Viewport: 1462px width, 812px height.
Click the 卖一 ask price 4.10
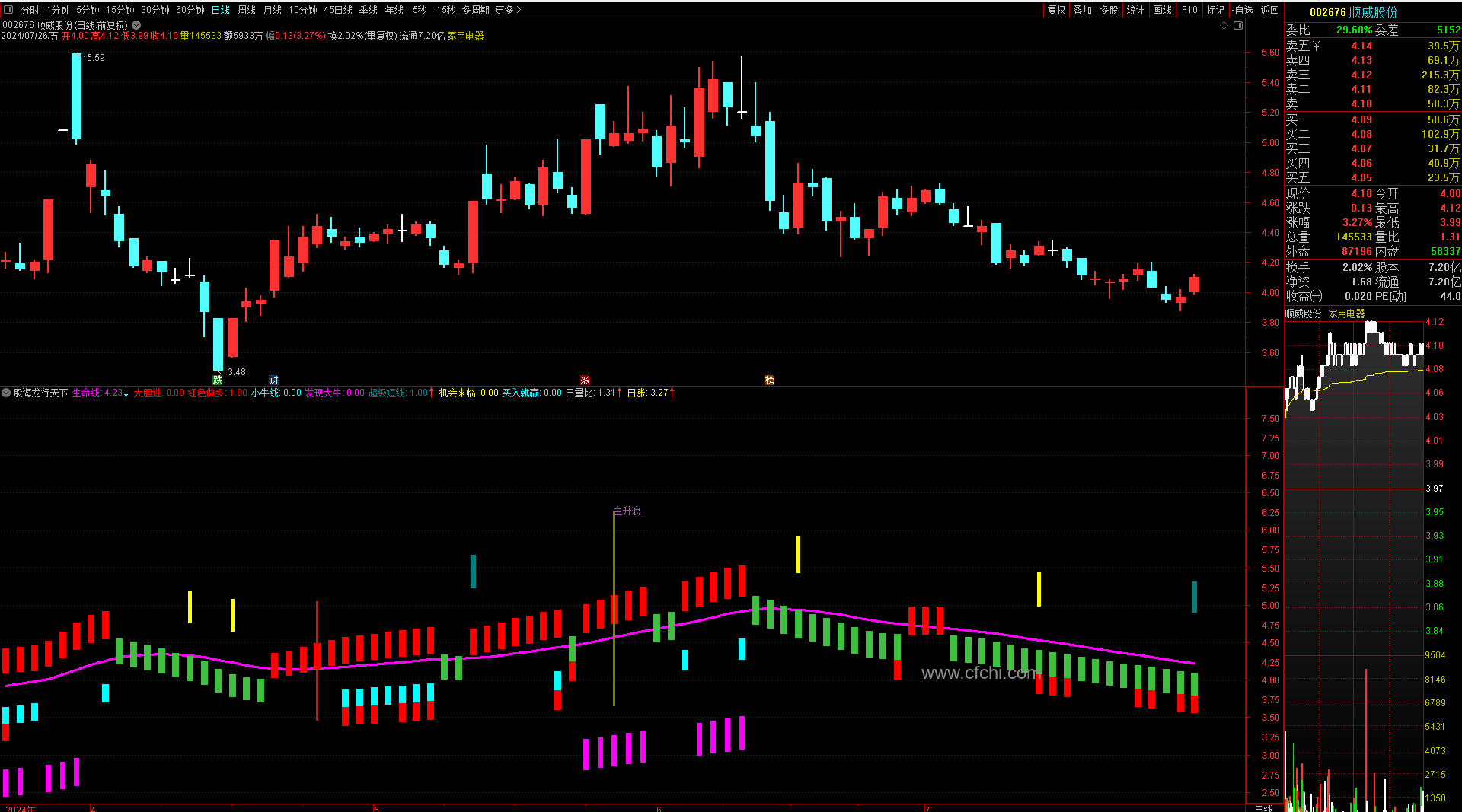tap(1361, 103)
